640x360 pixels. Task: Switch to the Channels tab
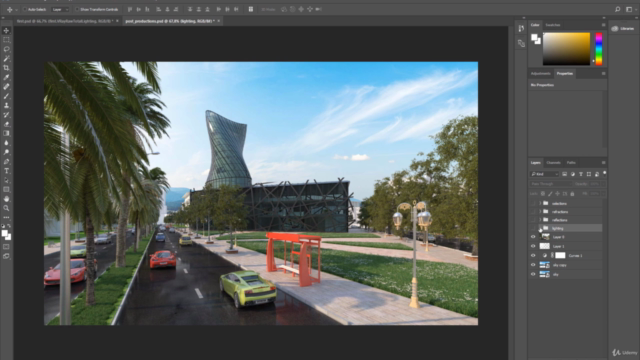pos(553,163)
